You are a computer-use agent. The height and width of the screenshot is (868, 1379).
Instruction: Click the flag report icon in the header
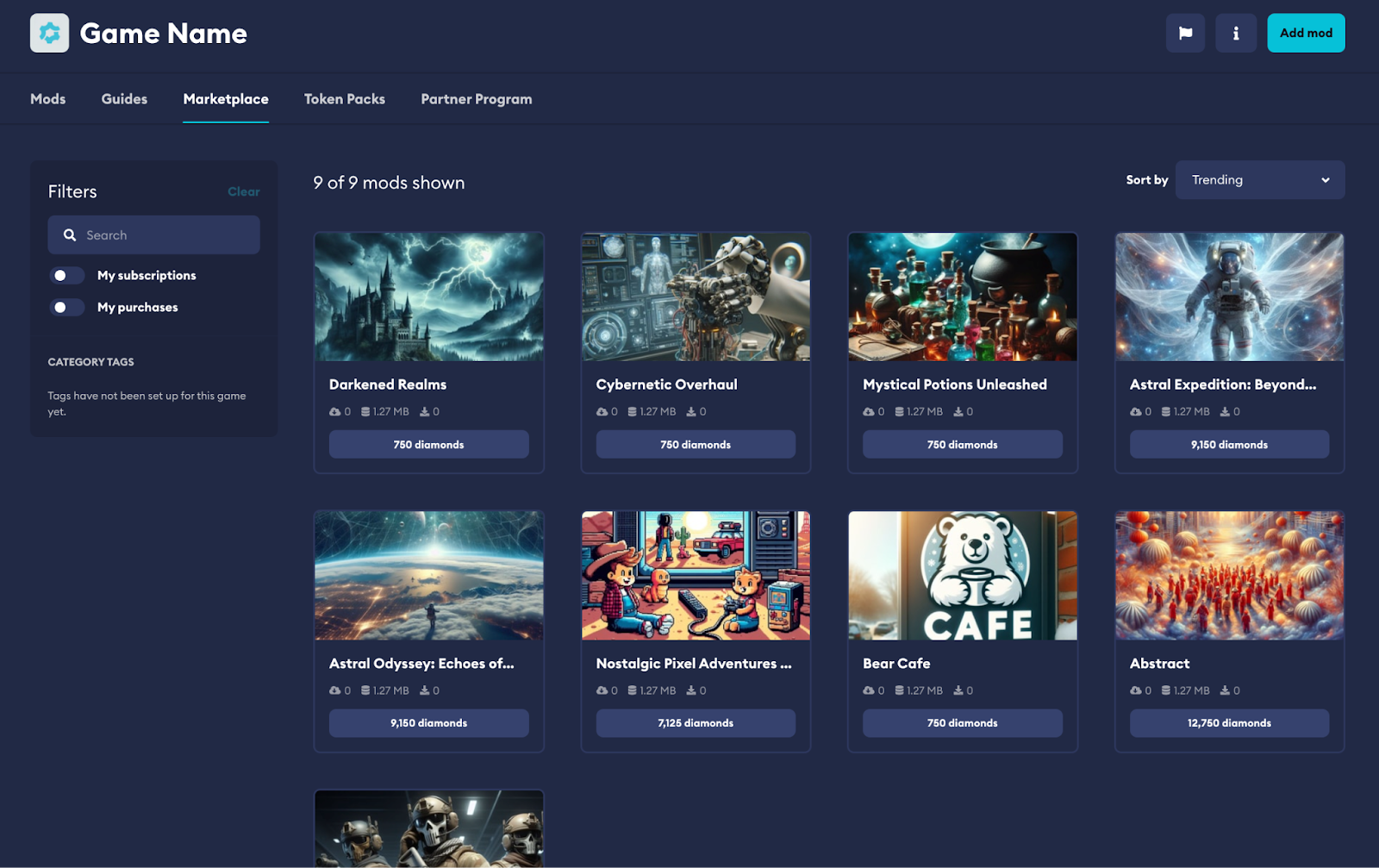1185,33
